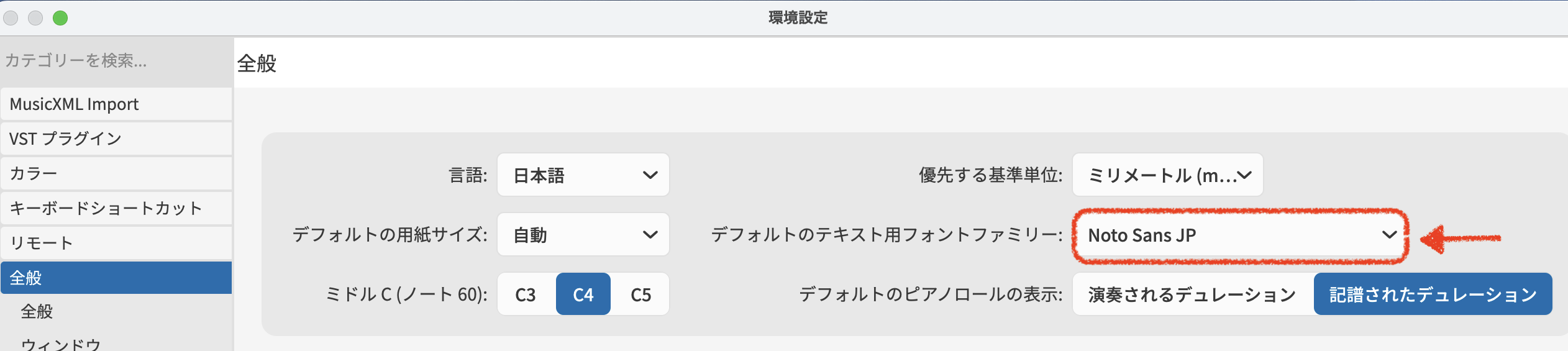Select the highlighted 全般 category
Viewport: 1568px width, 351px height.
(116, 278)
